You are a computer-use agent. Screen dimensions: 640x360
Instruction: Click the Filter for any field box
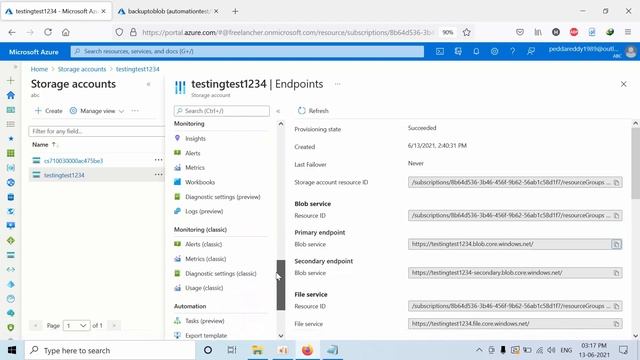click(x=96, y=131)
